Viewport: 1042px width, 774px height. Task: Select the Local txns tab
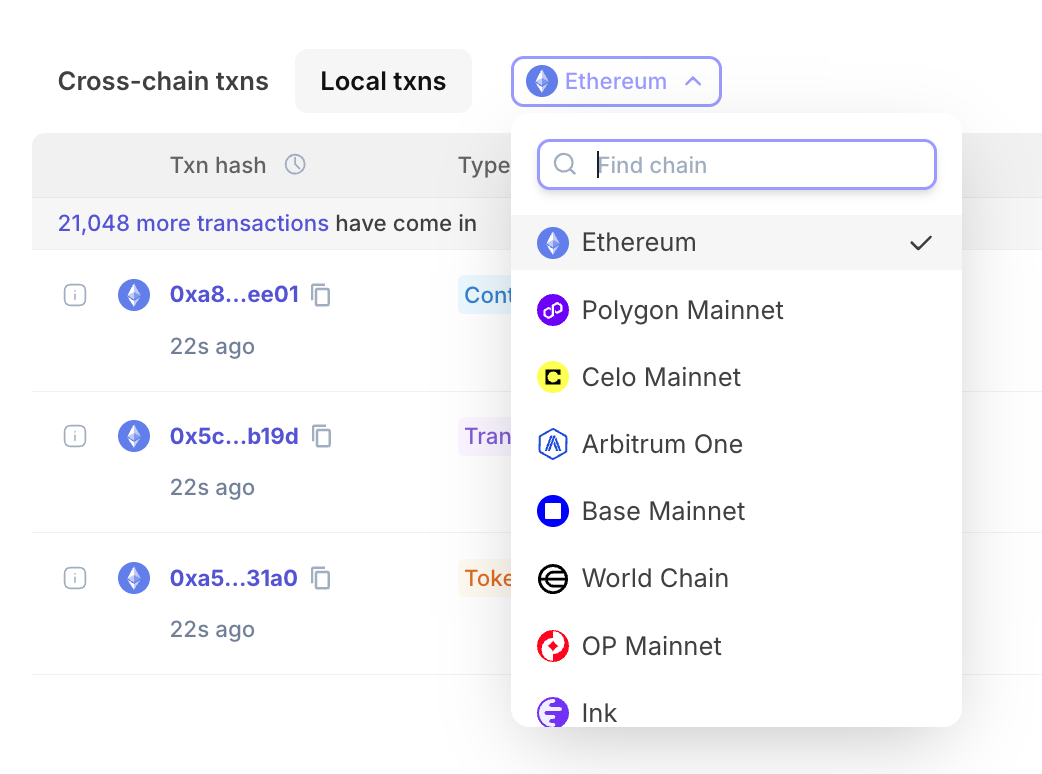[383, 81]
